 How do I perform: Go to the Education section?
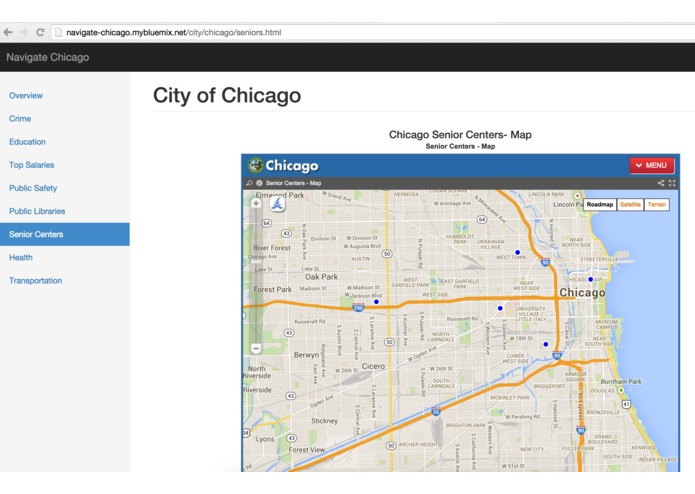pos(27,142)
